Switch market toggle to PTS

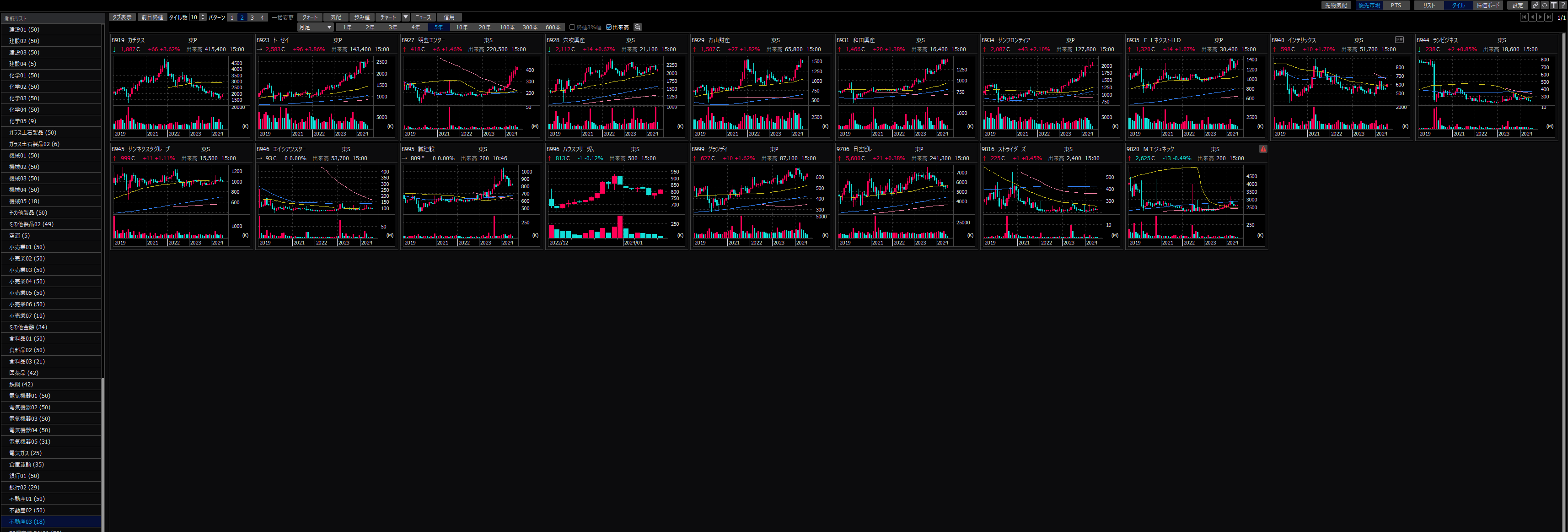click(1396, 5)
